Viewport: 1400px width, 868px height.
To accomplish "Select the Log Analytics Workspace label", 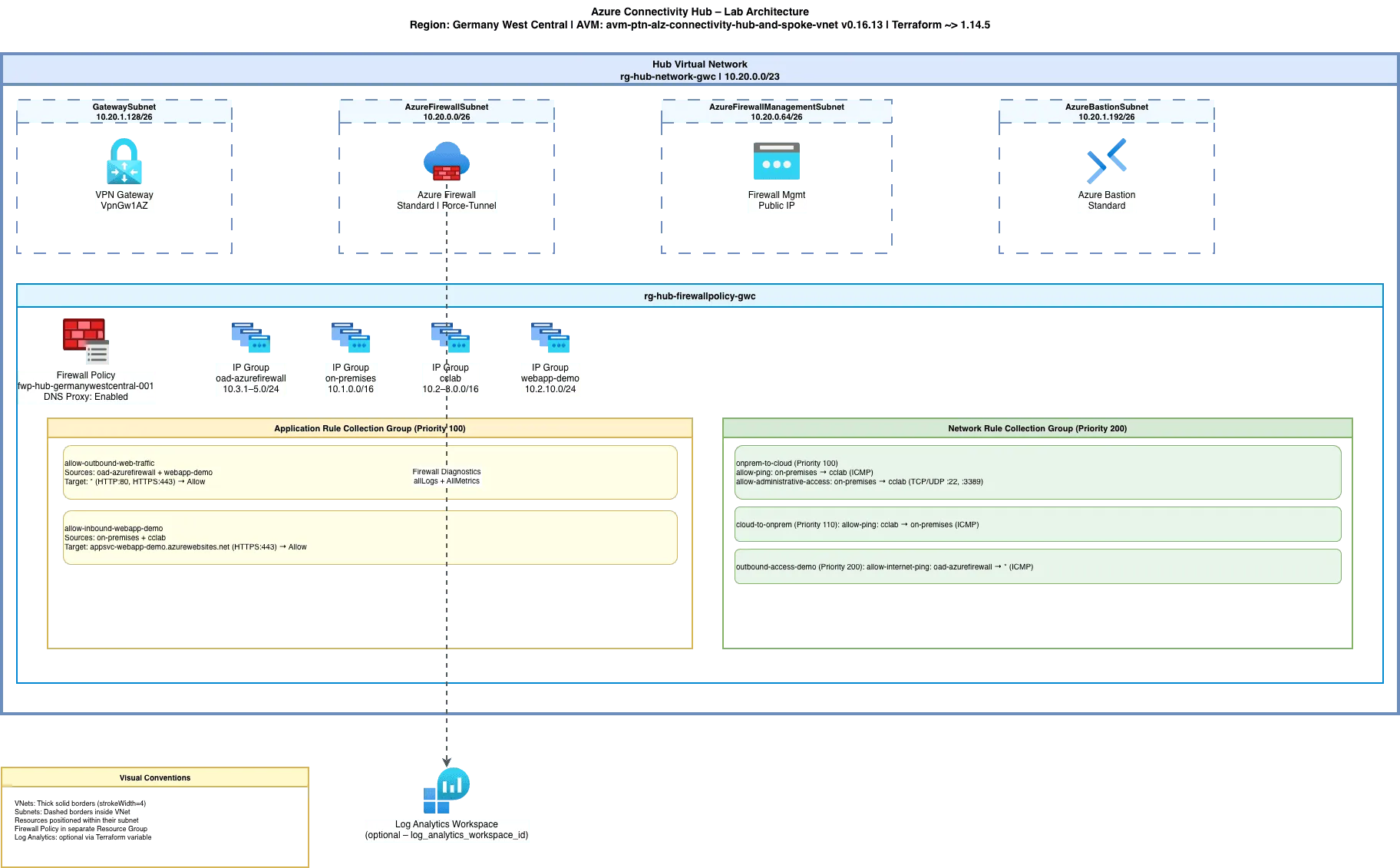I will (447, 830).
